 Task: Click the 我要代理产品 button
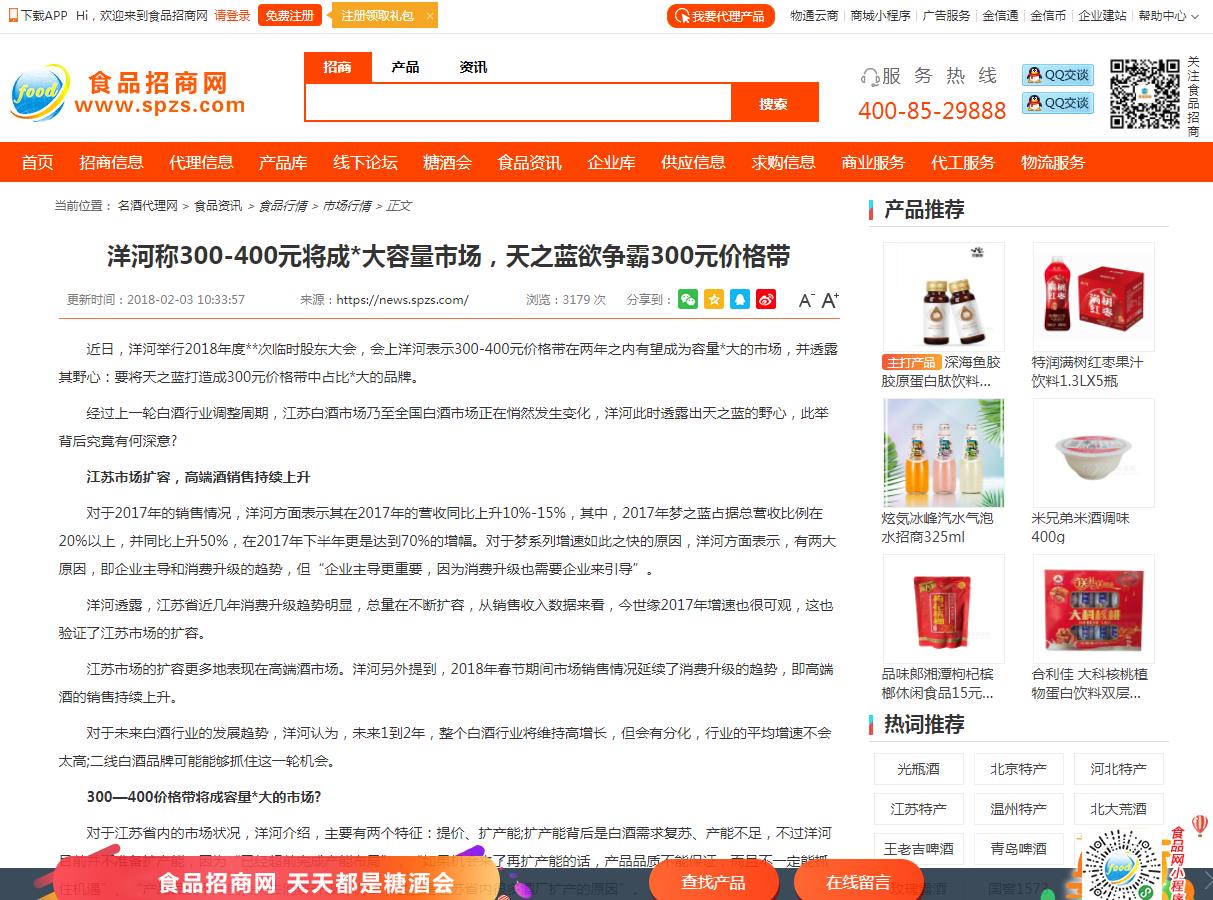pos(720,16)
